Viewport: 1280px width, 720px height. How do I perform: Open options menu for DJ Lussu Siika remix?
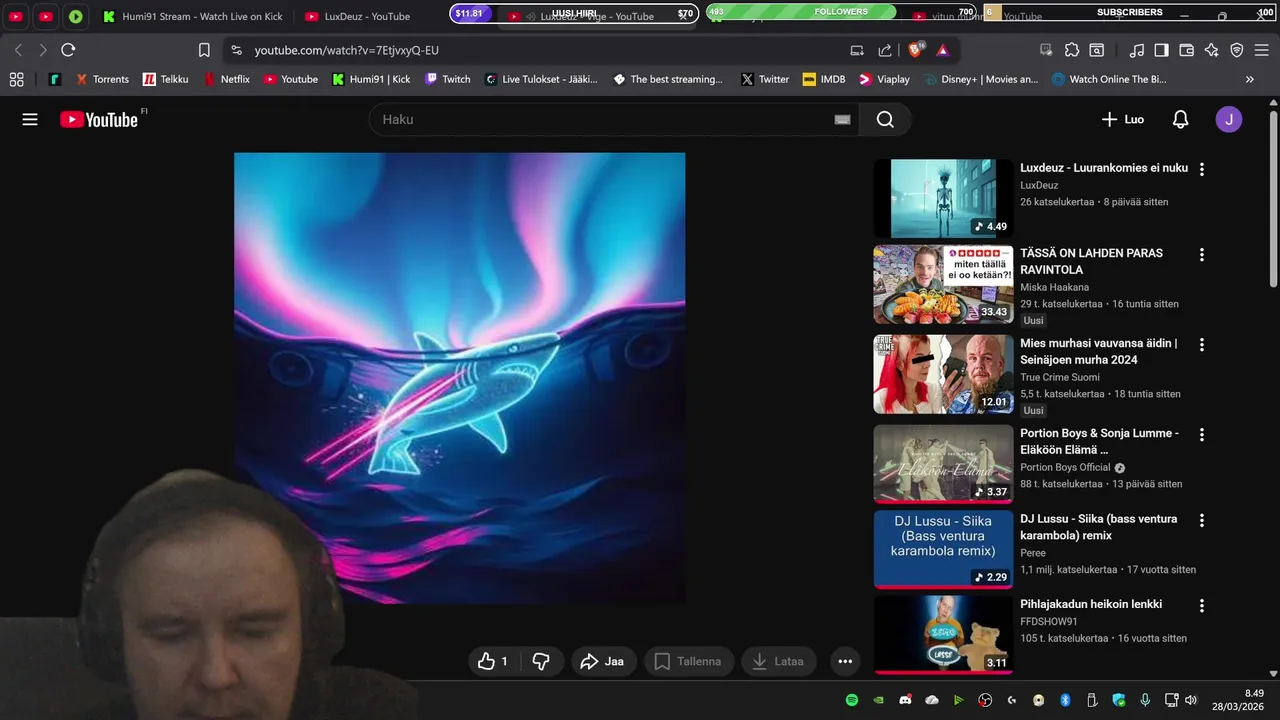[x=1202, y=520]
